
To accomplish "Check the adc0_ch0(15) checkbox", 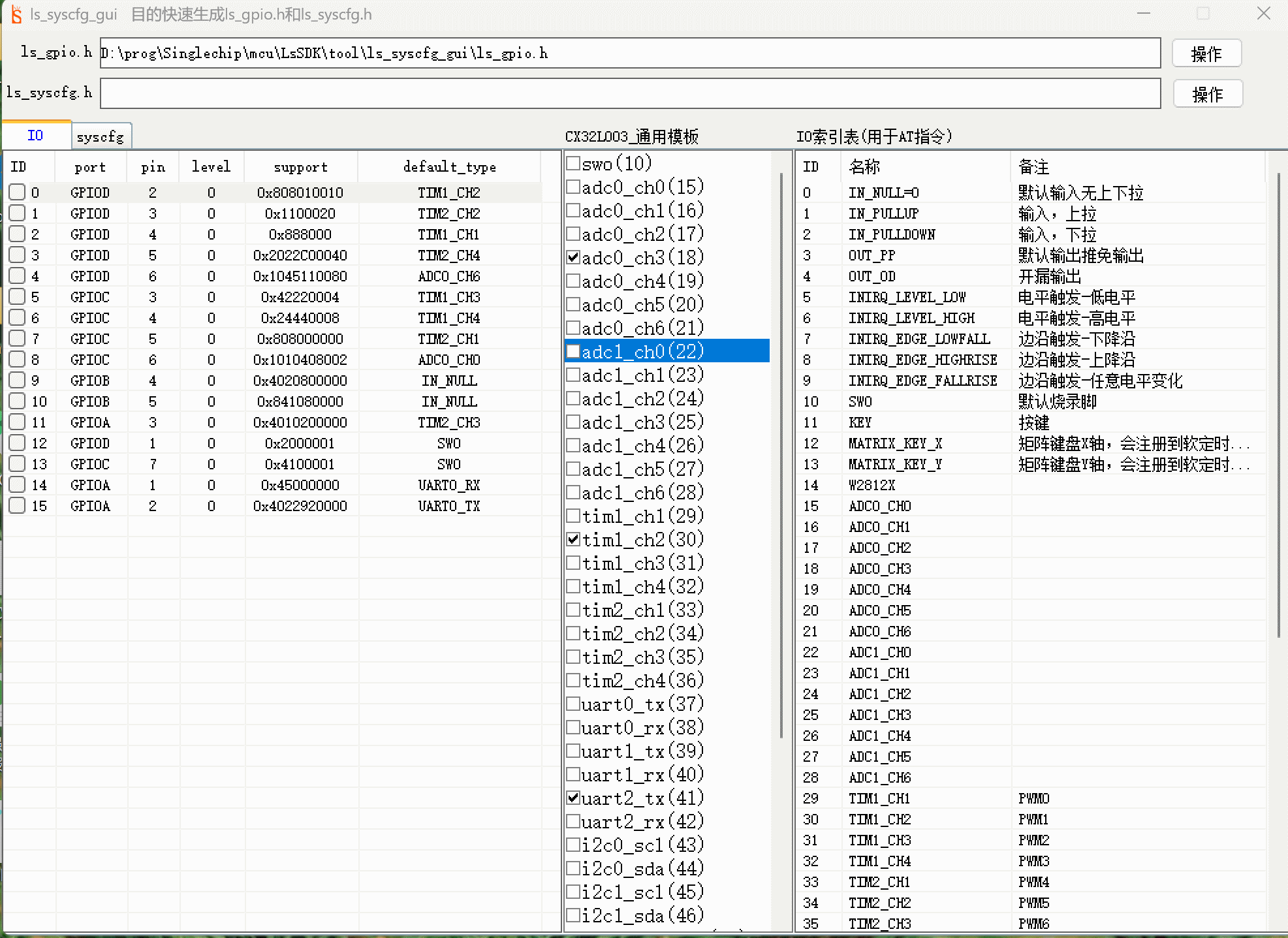I will point(573,187).
